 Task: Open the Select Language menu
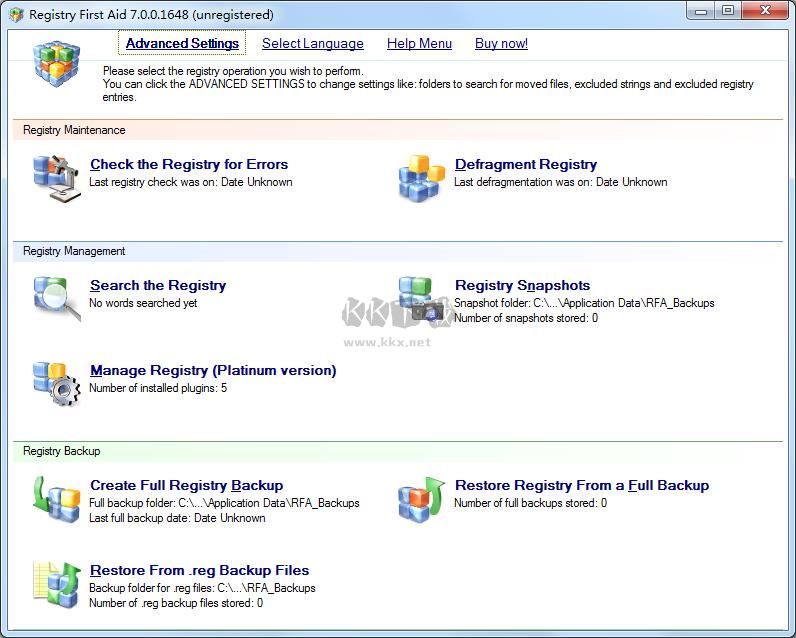312,43
